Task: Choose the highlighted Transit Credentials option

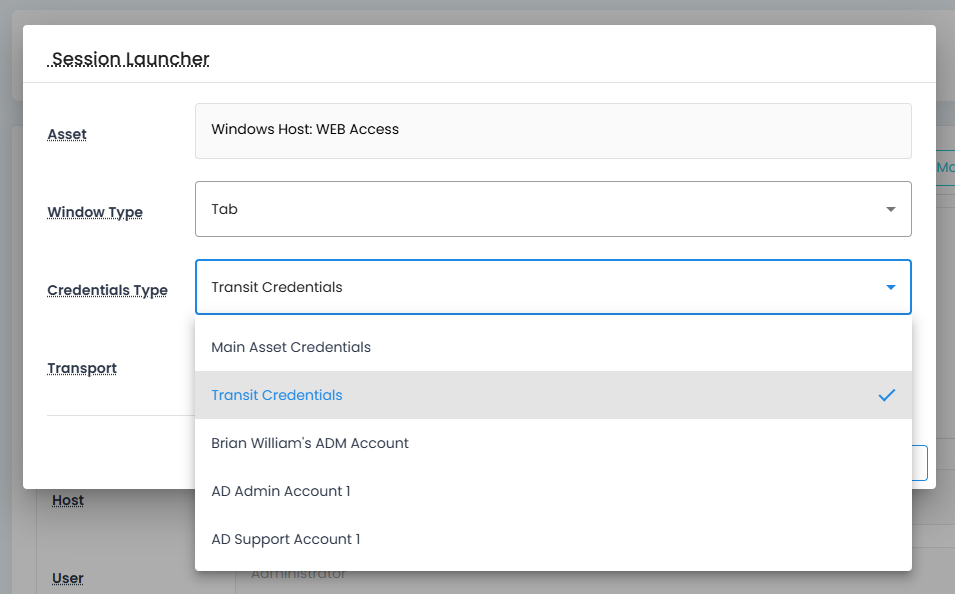Action: click(x=277, y=395)
